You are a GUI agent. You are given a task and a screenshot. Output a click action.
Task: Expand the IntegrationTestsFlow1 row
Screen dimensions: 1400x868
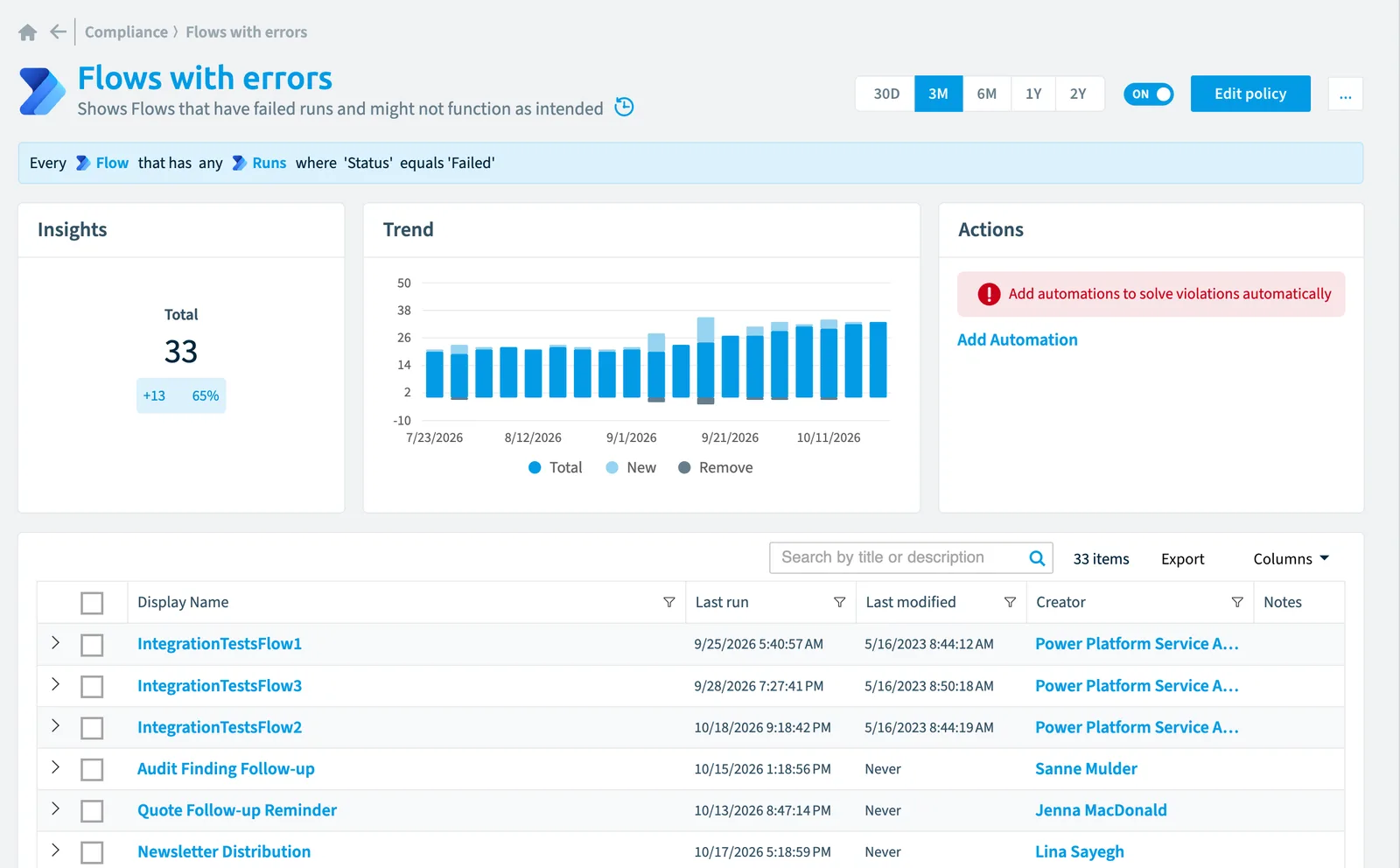pyautogui.click(x=56, y=642)
